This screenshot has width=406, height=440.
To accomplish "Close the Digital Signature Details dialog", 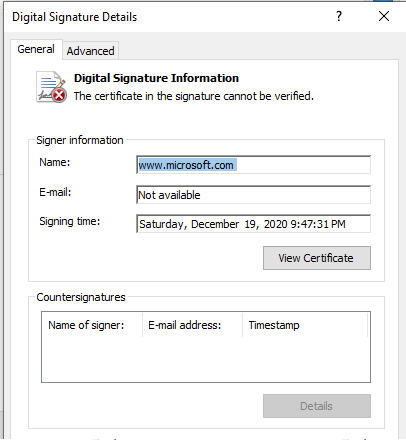I will click(384, 16).
